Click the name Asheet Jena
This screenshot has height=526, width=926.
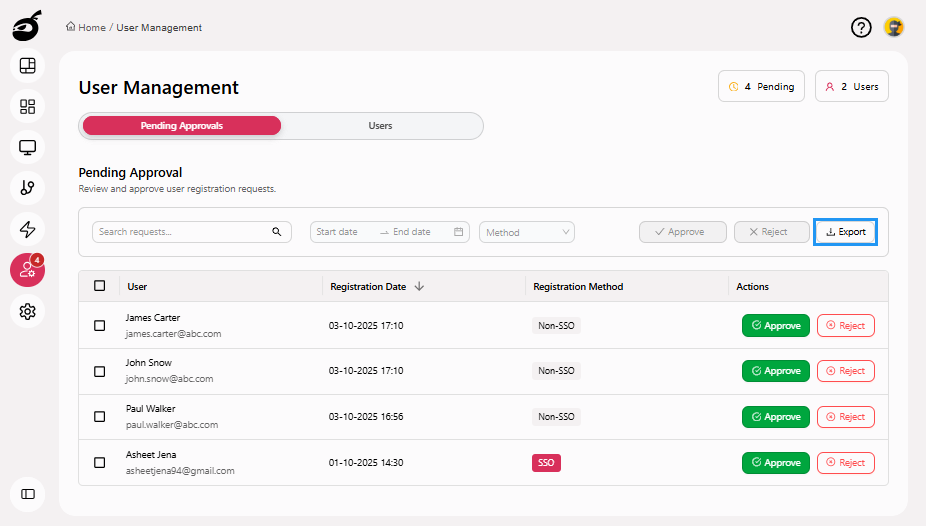(x=151, y=455)
